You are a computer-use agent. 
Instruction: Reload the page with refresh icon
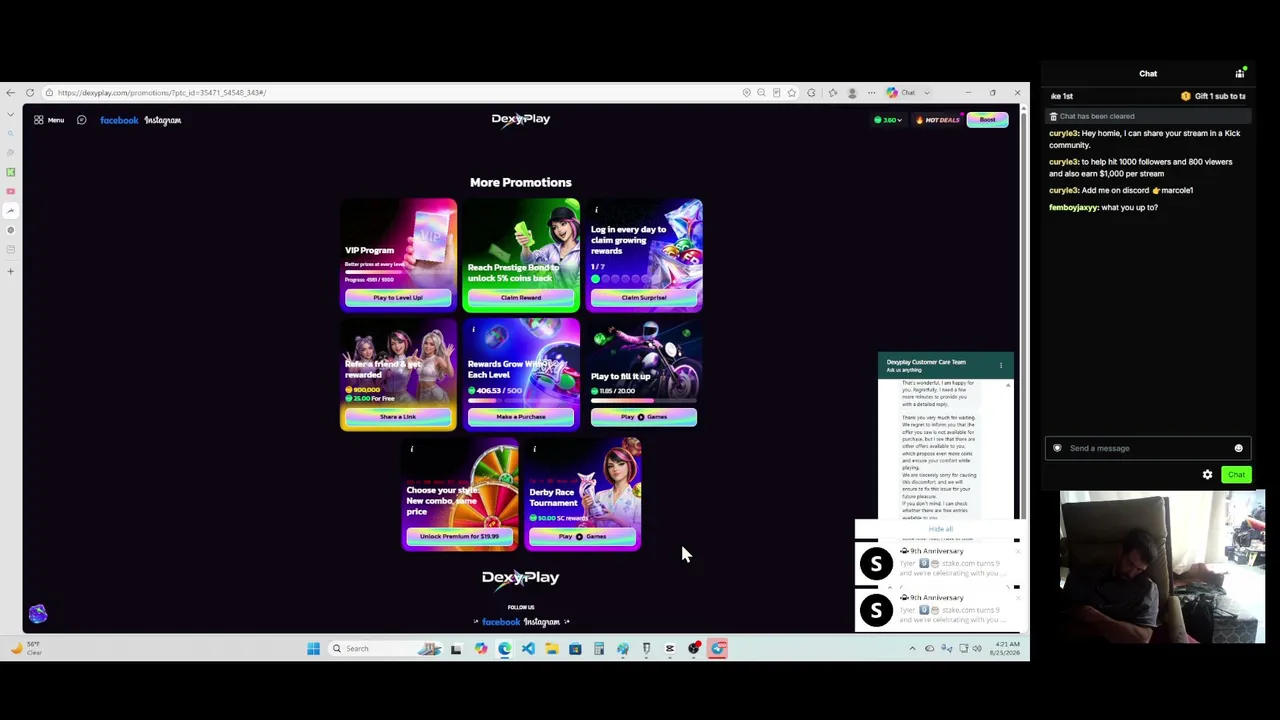30,93
